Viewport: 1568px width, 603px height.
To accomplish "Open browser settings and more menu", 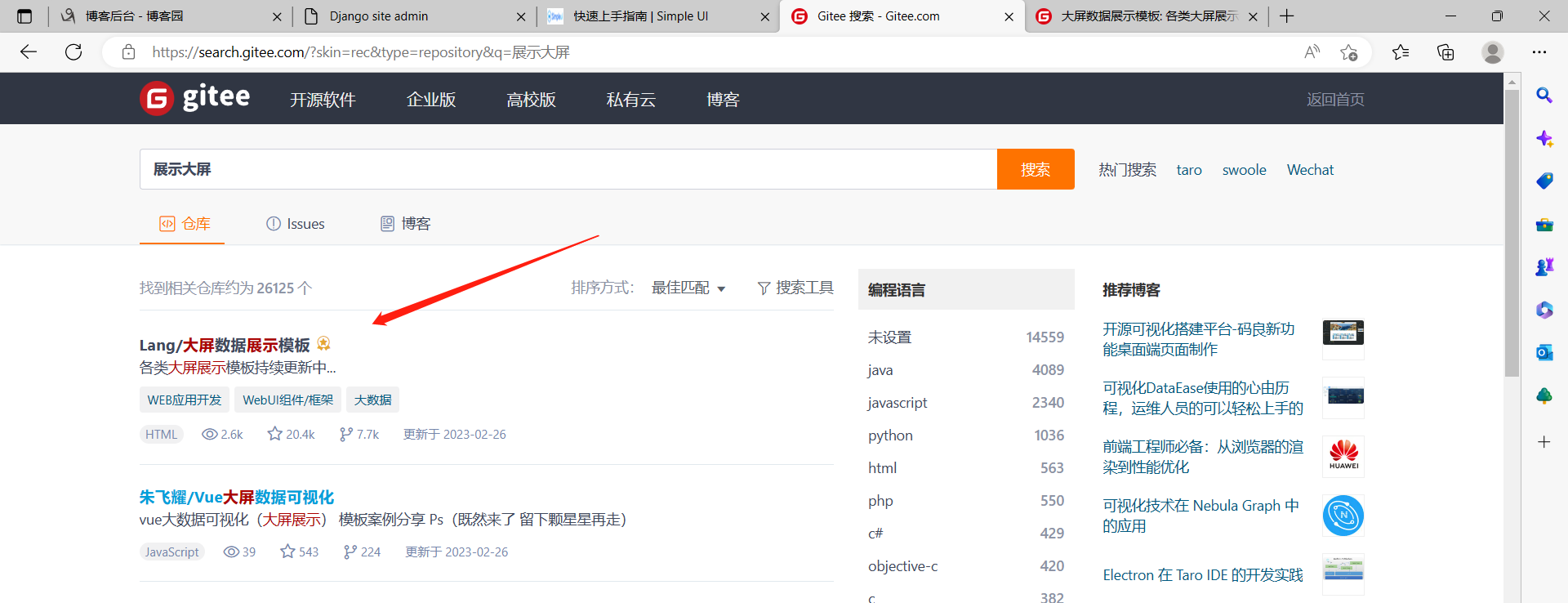I will click(1539, 52).
